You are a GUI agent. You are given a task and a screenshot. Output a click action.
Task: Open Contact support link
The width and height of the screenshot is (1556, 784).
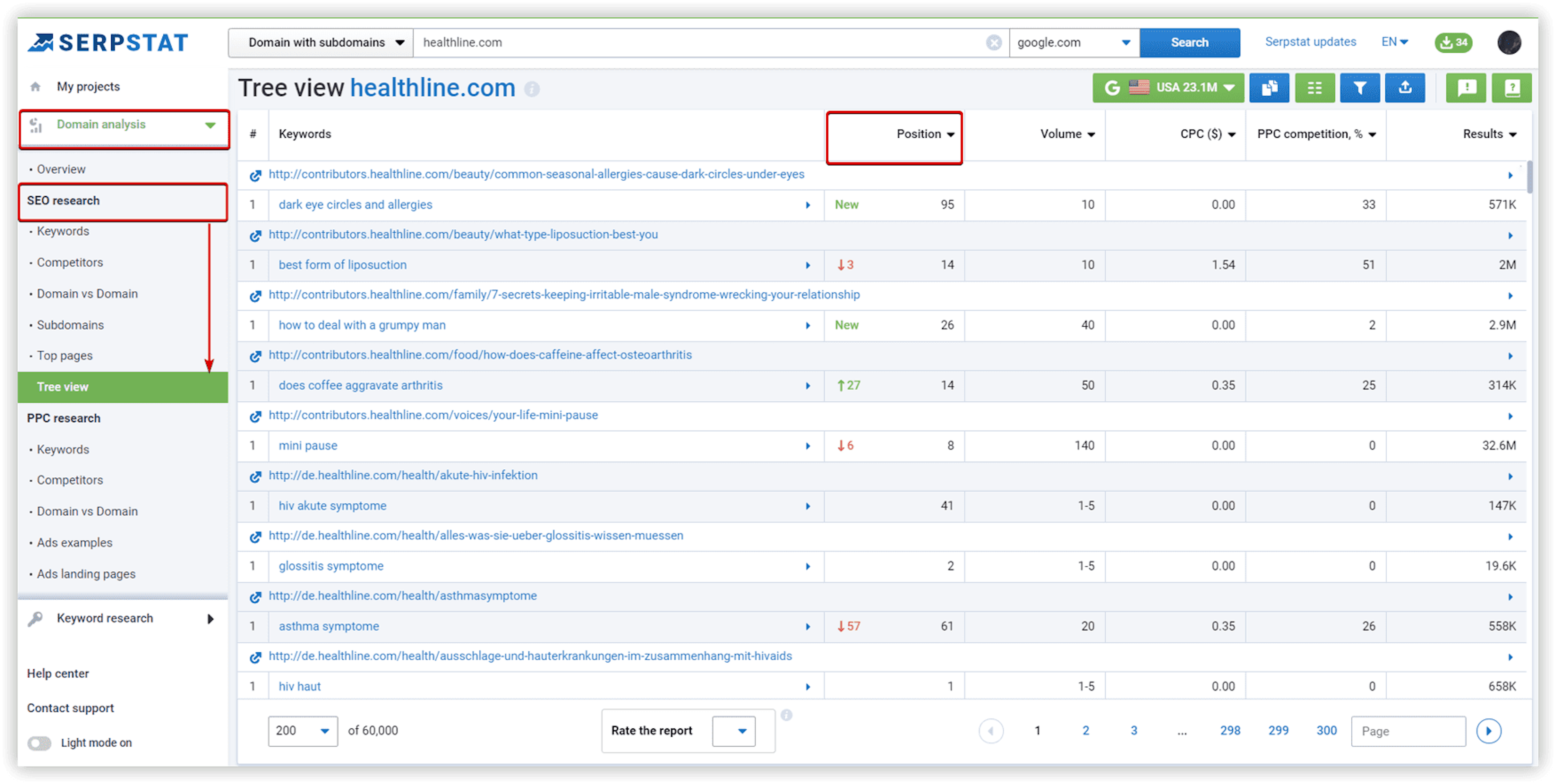(70, 709)
